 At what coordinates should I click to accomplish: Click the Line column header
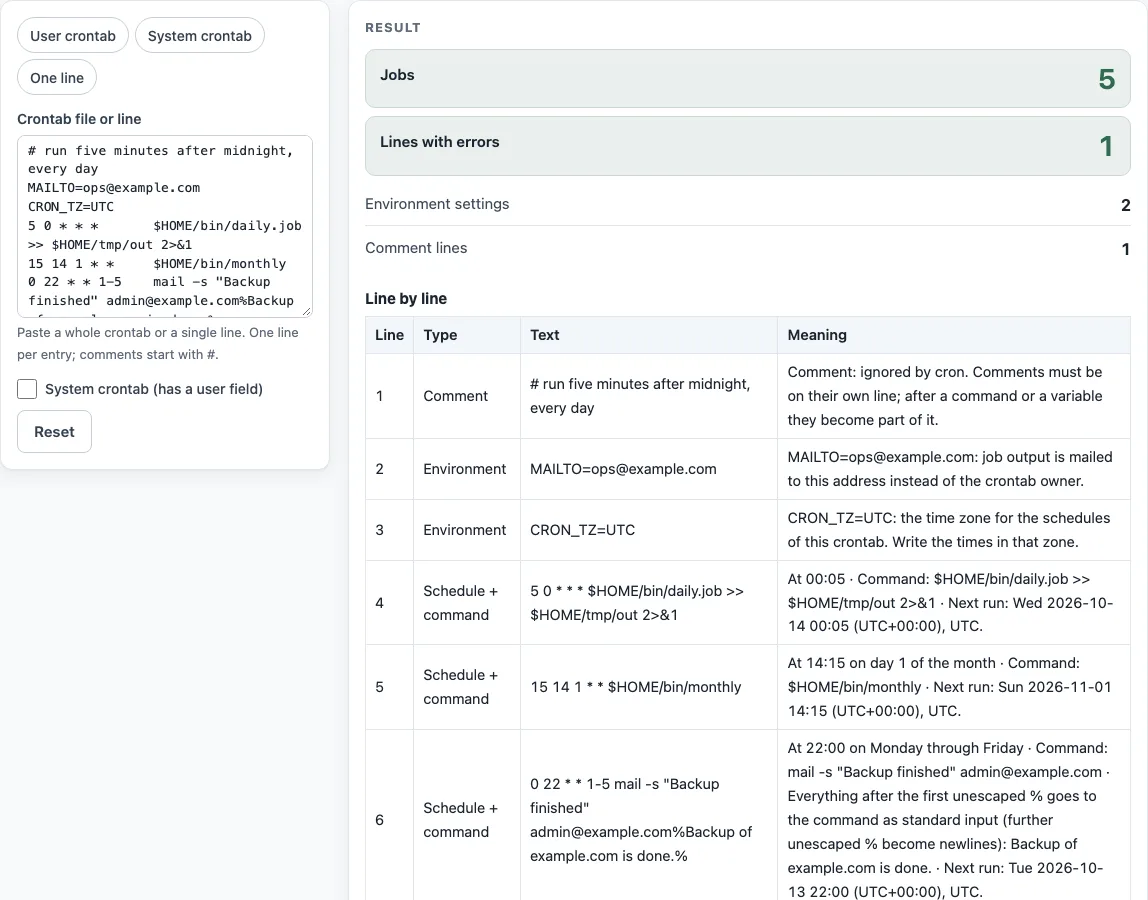click(x=390, y=335)
